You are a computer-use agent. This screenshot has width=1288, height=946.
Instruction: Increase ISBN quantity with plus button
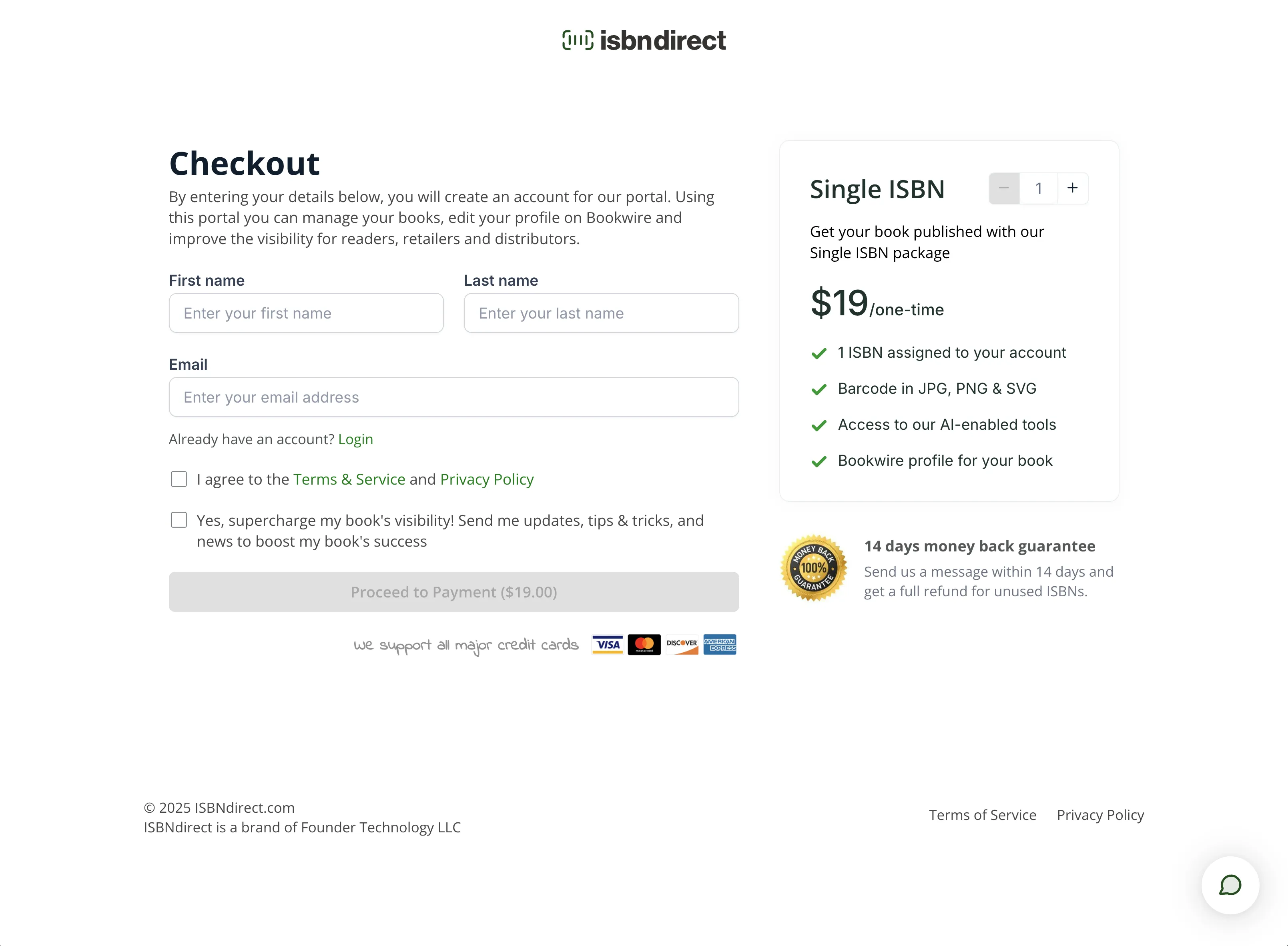[x=1072, y=188]
